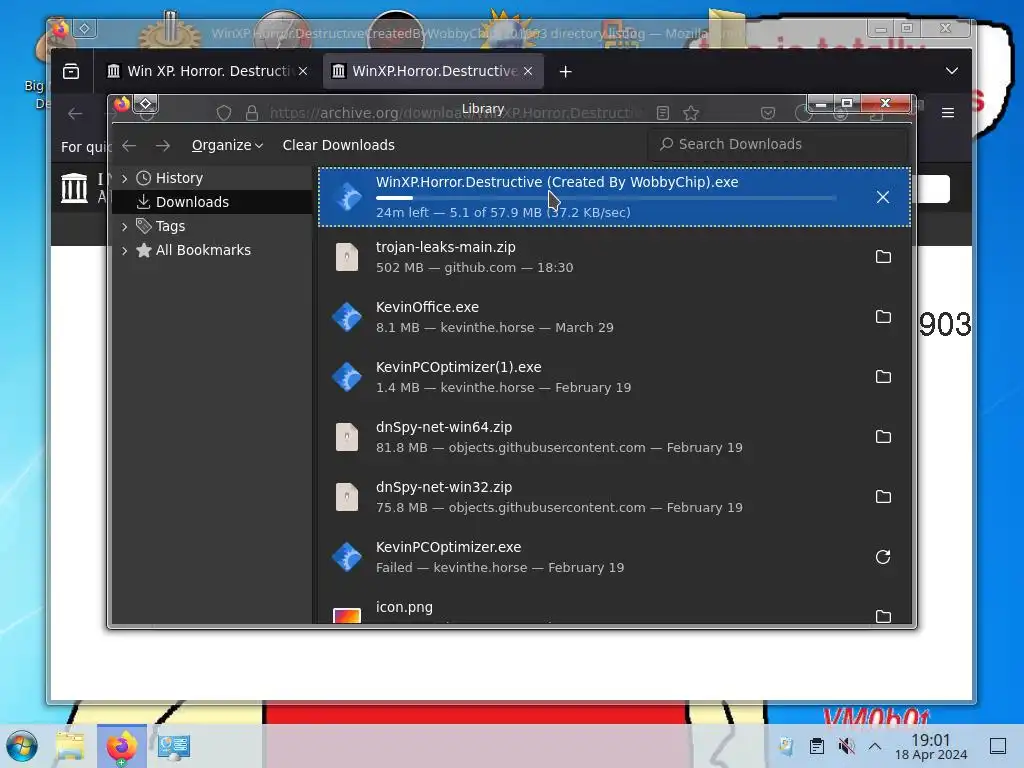Screen dimensions: 1024x768
Task: Open folder for icon.png download
Action: point(883,616)
